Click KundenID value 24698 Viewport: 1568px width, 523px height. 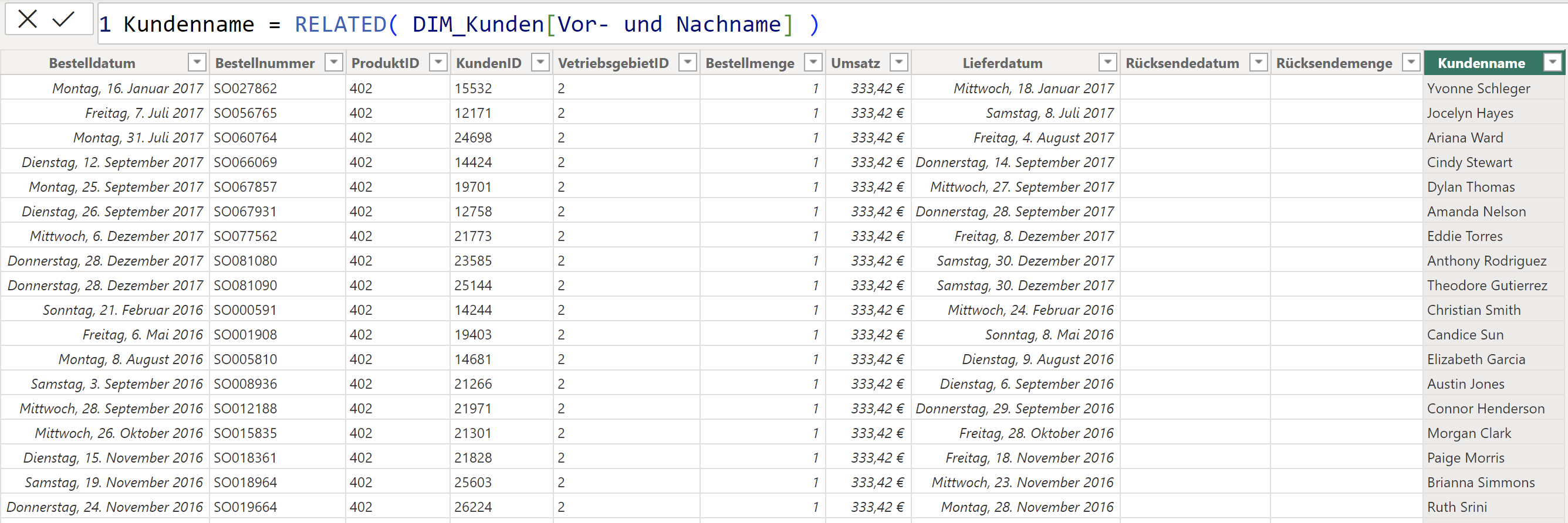click(x=473, y=137)
